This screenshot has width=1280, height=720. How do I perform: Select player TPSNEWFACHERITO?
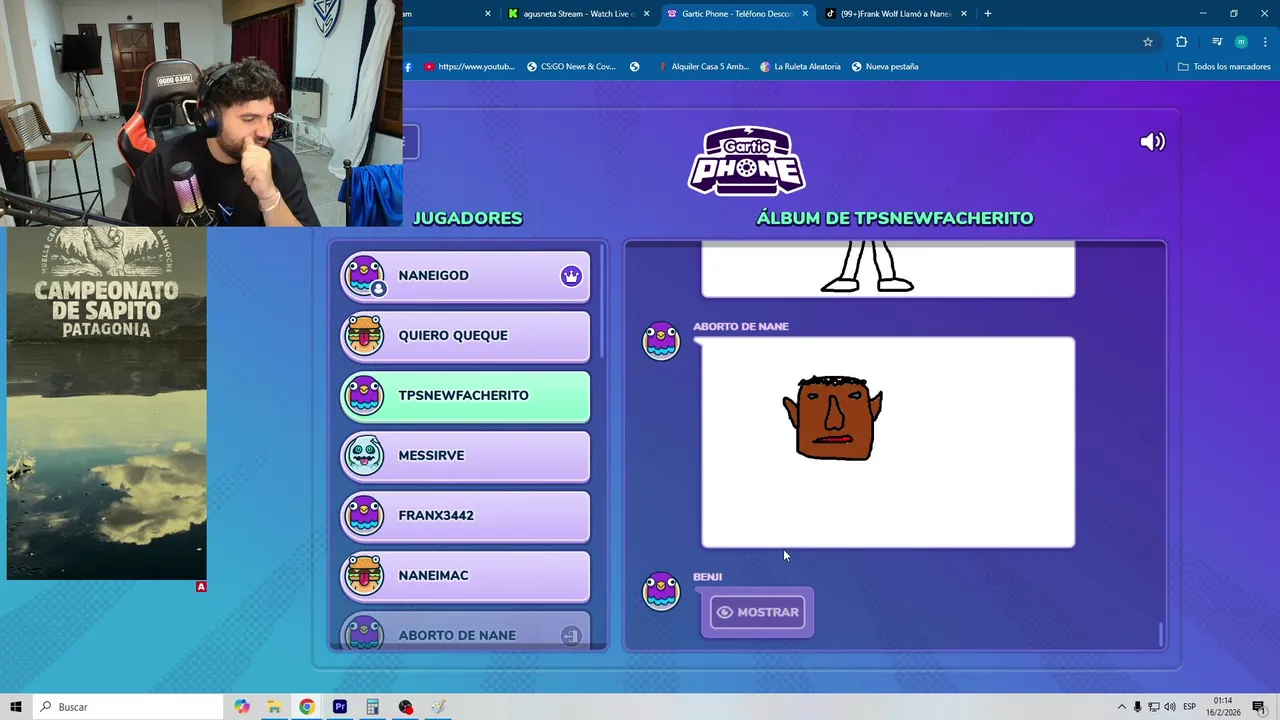[x=465, y=396]
